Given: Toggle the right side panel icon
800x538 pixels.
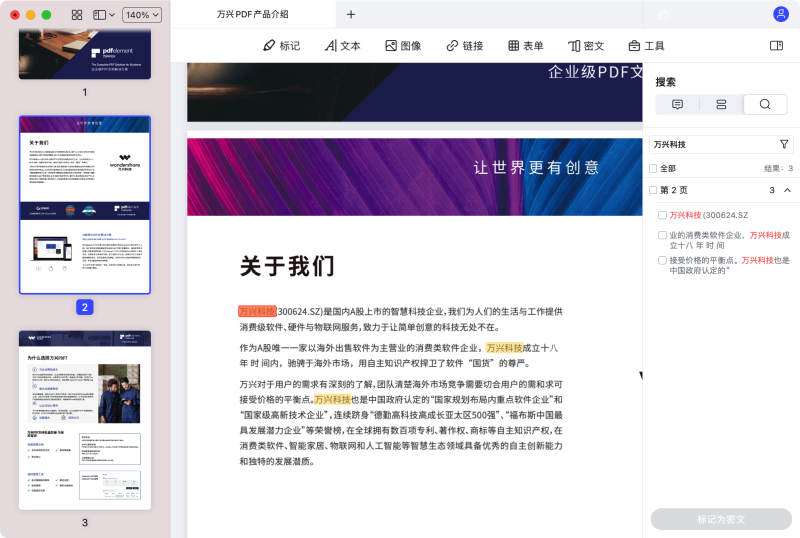Looking at the screenshot, I should (776, 46).
